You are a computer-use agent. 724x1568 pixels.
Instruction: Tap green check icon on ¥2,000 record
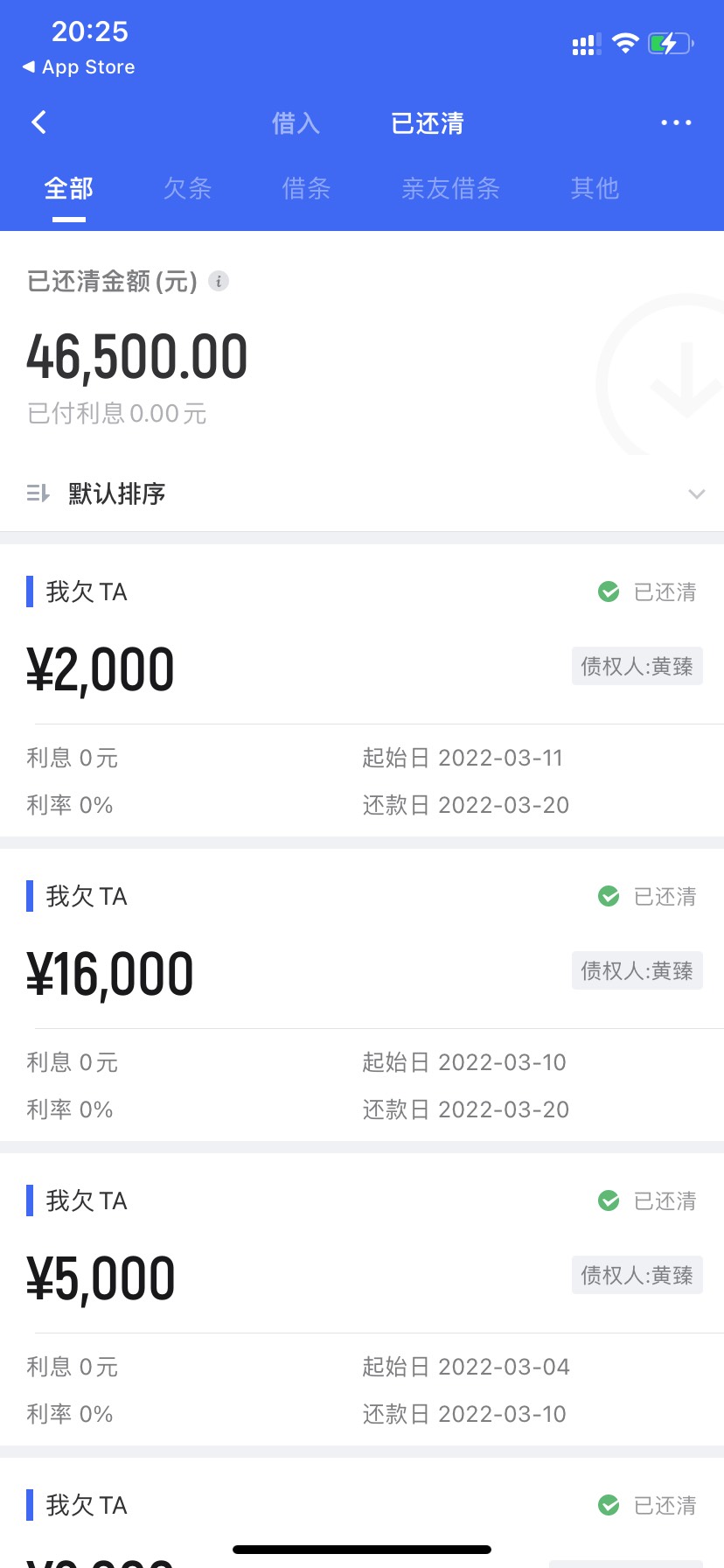pyautogui.click(x=609, y=592)
